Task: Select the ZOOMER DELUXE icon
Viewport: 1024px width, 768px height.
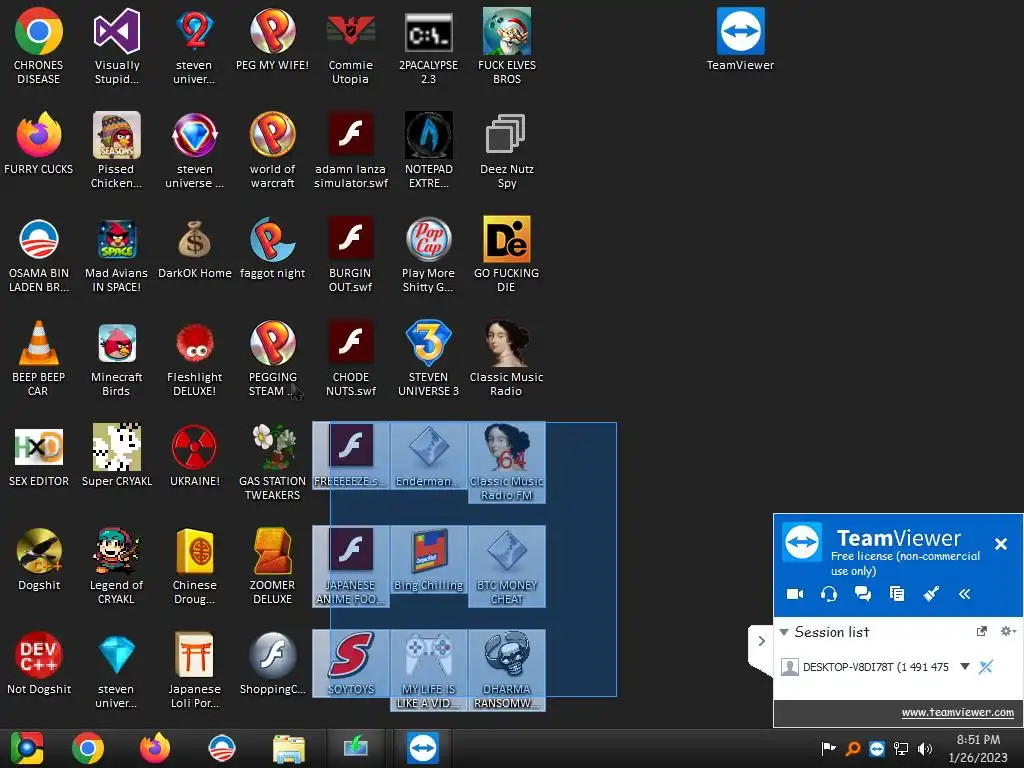Action: pos(272,566)
